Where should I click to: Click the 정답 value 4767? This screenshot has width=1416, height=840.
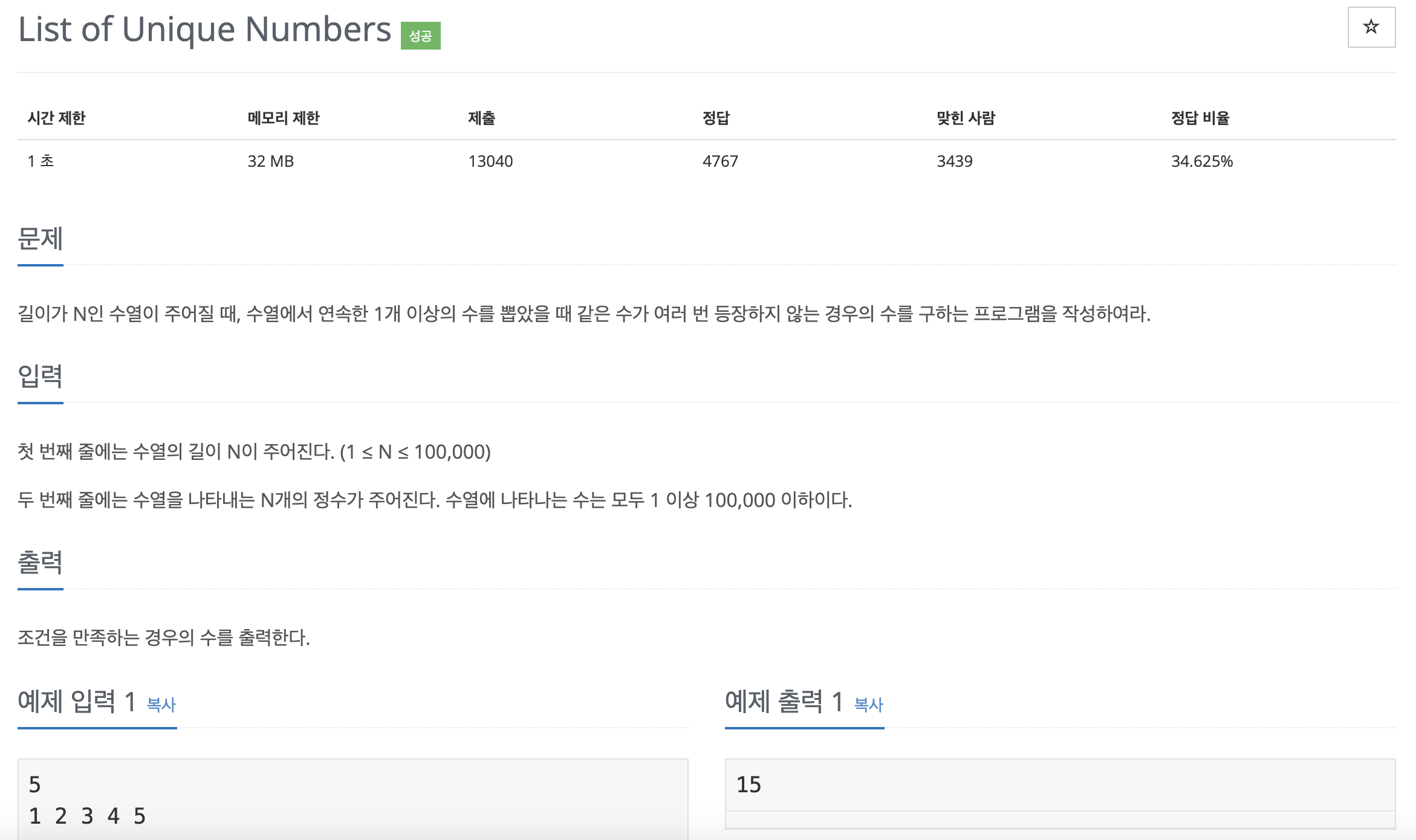coord(720,161)
